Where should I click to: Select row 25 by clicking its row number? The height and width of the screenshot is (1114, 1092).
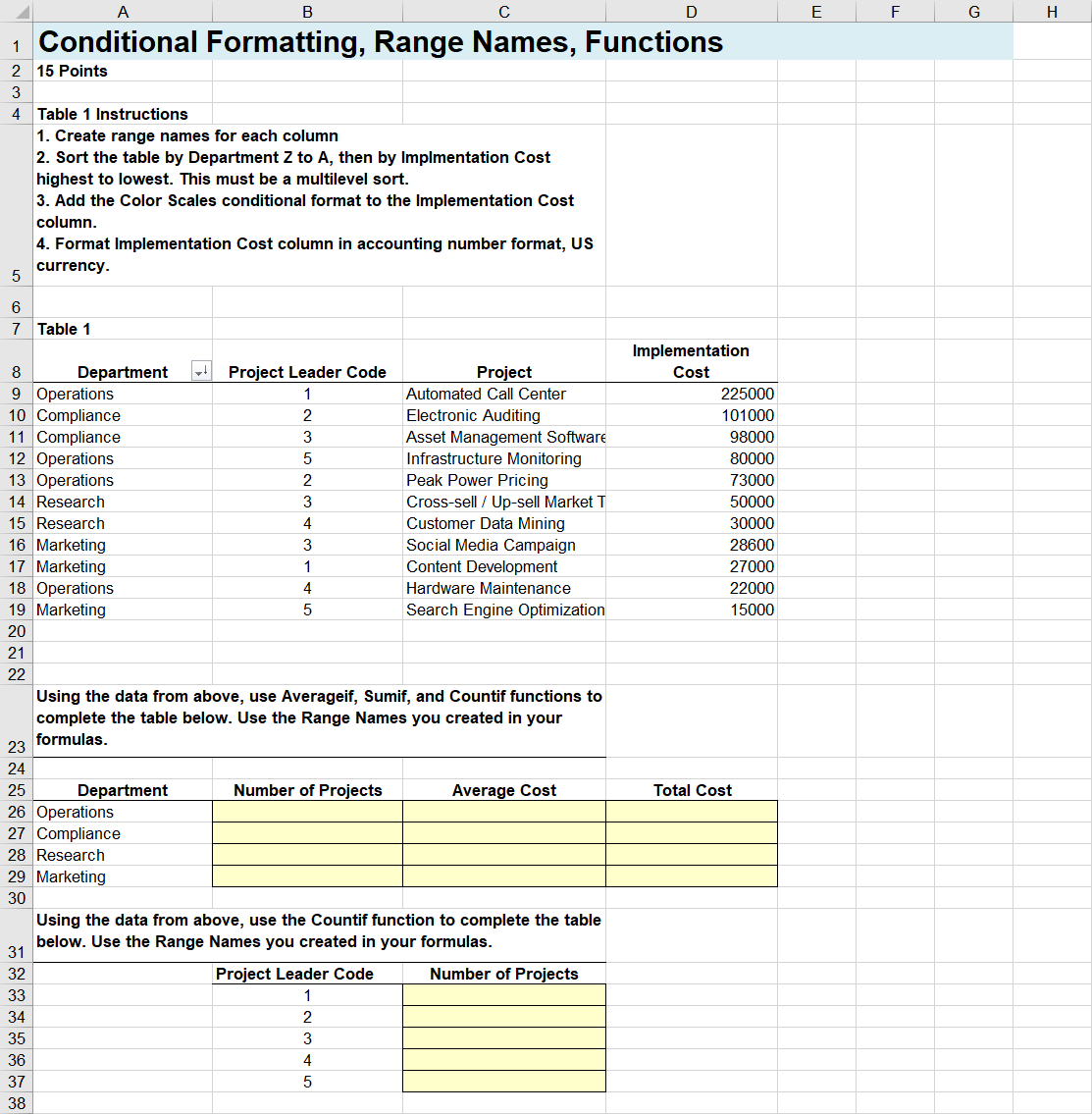16,790
